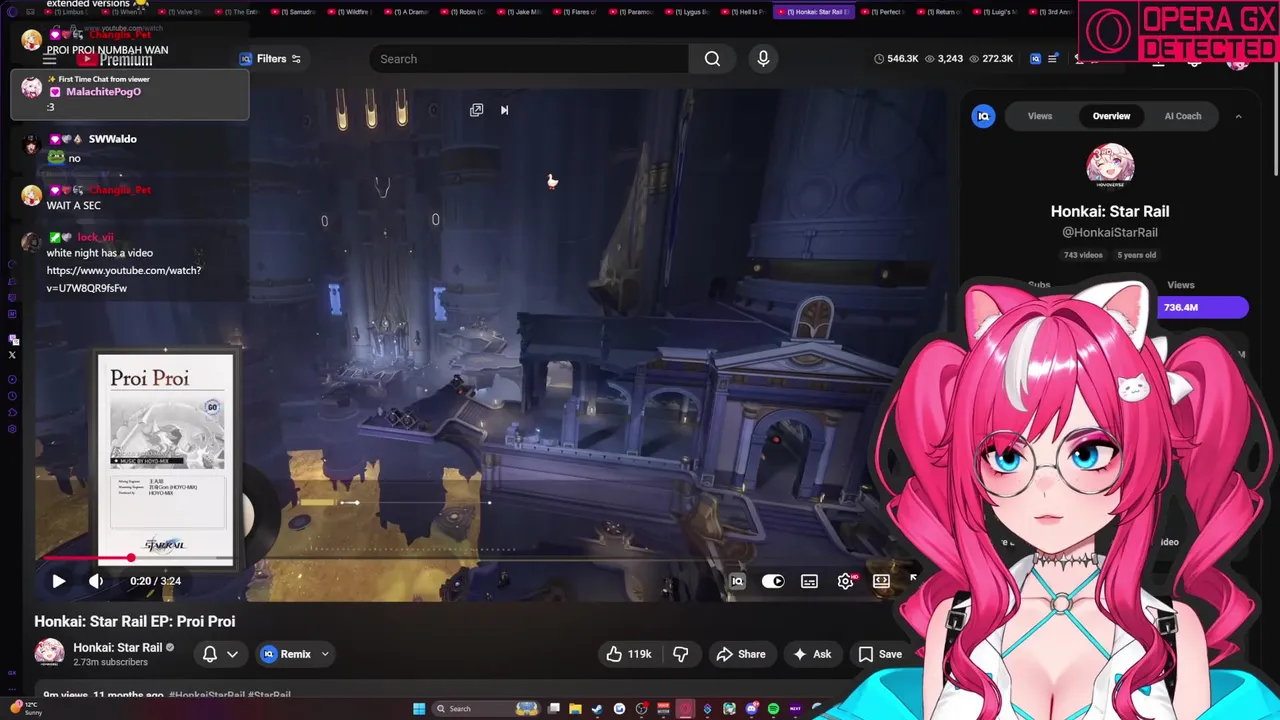Screen dimensions: 1280x720
Task: Click X (Twitter) icon in Opera sidebar
Action: [x=12, y=355]
